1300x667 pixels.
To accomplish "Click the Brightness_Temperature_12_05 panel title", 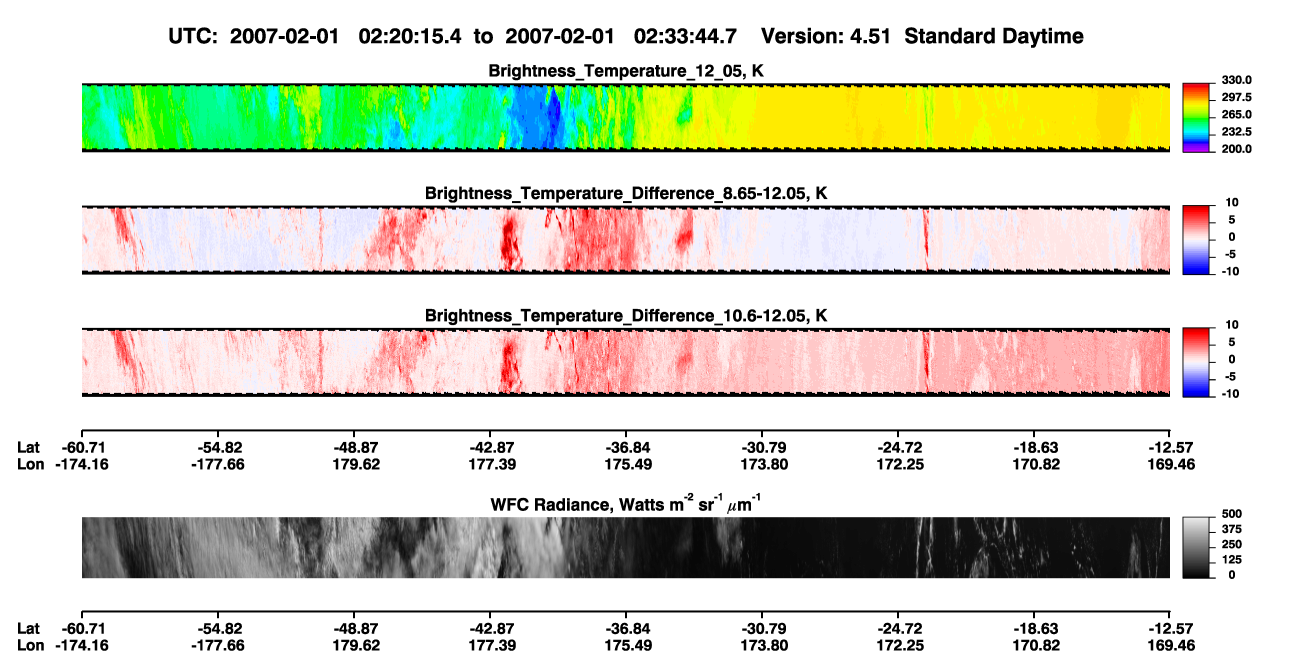I will pyautogui.click(x=626, y=71).
